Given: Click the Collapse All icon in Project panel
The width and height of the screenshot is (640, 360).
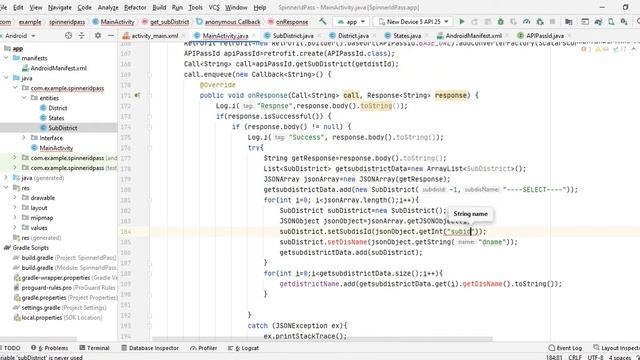Looking at the screenshot, I should (x=81, y=36).
